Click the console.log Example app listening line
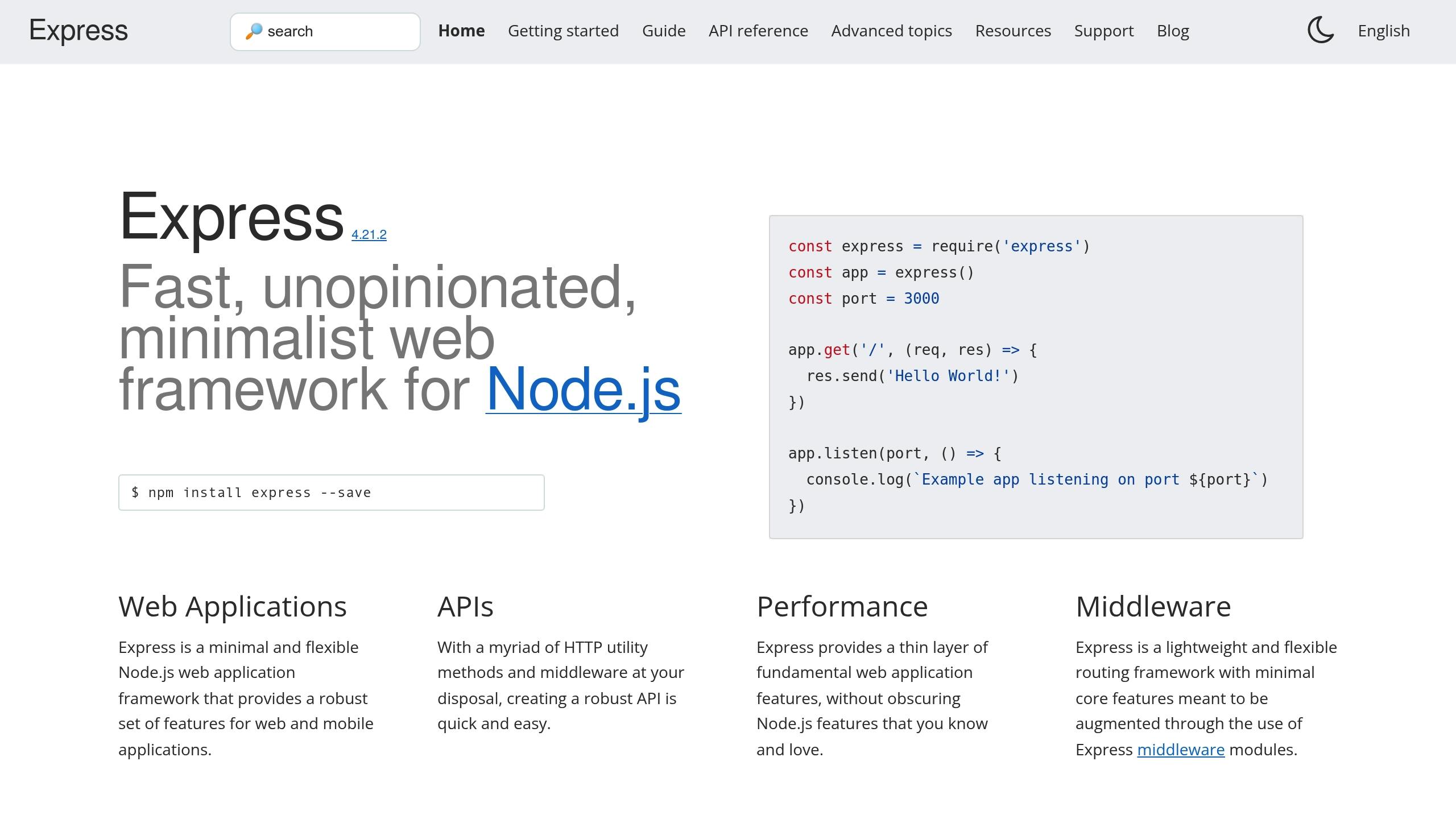 1037,479
